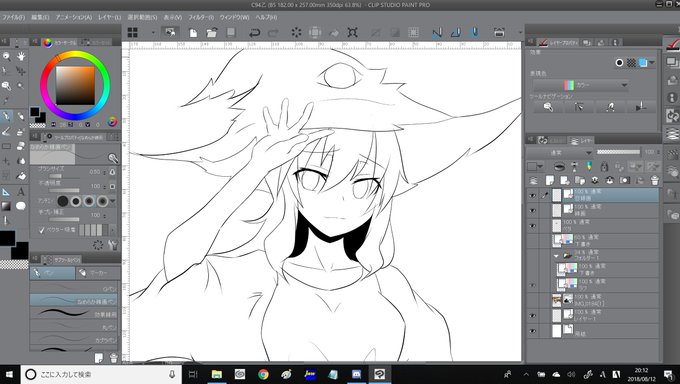
Task: Collapse the フォルダー1 layer folder
Action: [x=556, y=256]
